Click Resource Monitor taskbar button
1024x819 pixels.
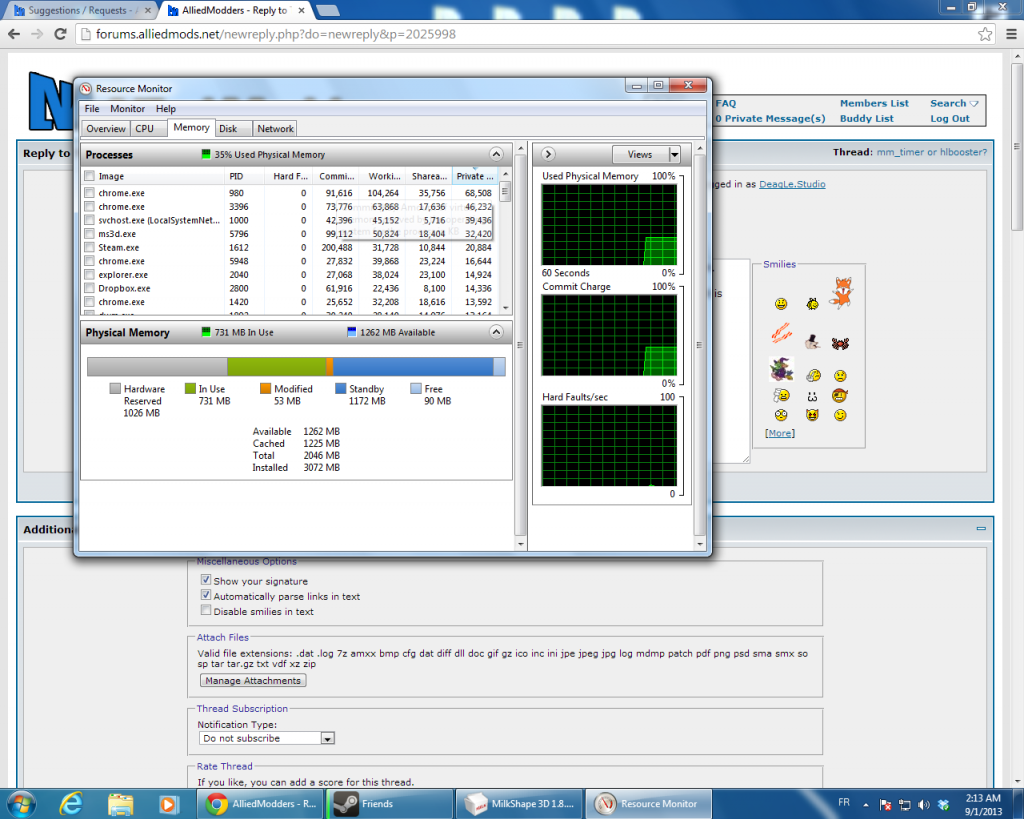[x=648, y=804]
